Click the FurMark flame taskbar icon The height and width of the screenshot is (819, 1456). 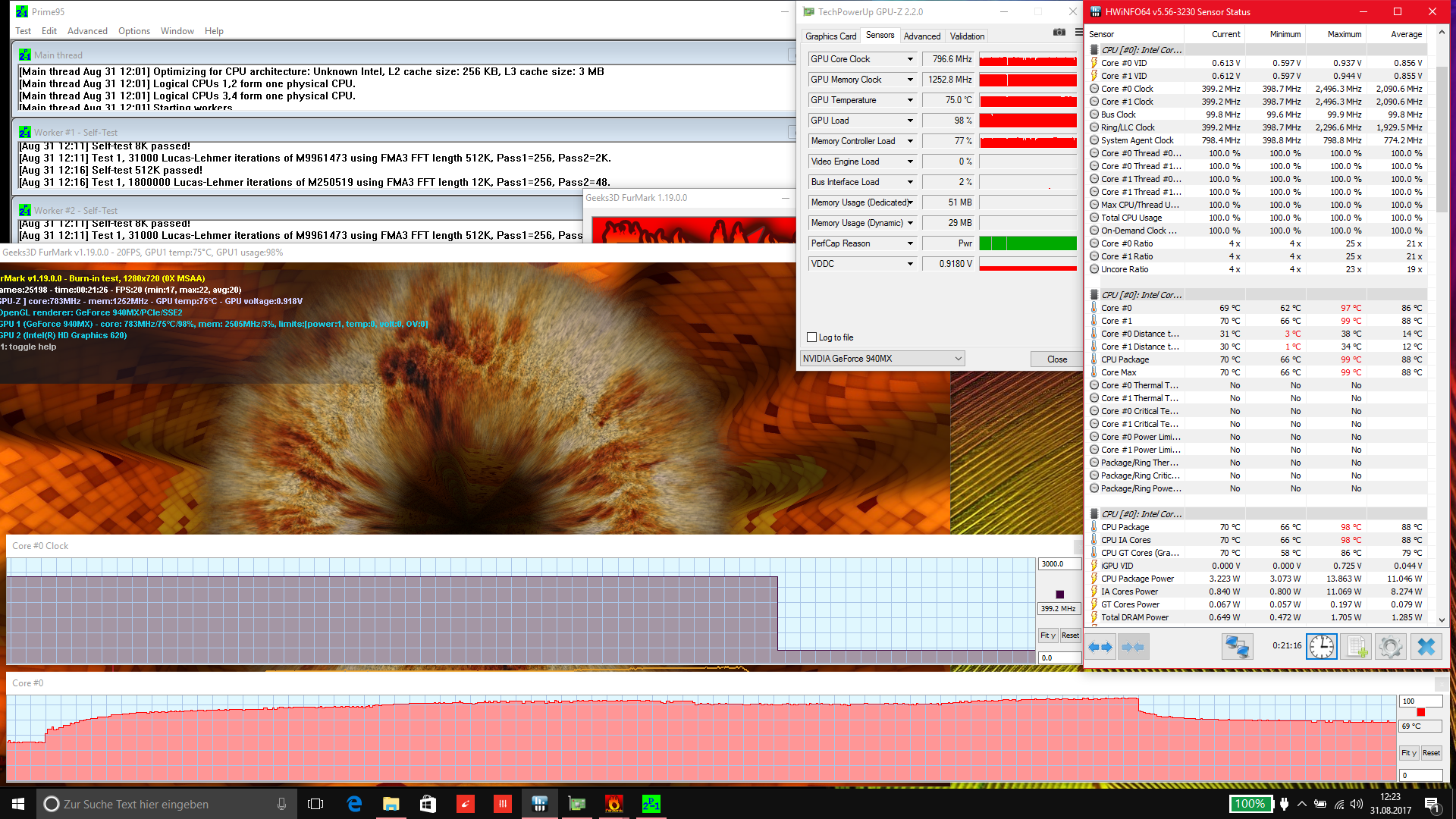tap(614, 804)
